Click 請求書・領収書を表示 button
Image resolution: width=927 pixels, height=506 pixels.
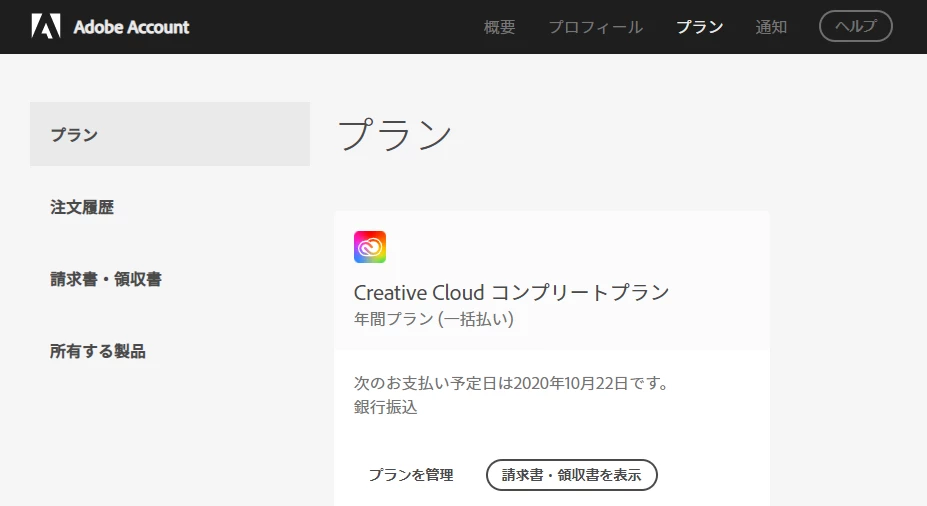572,475
